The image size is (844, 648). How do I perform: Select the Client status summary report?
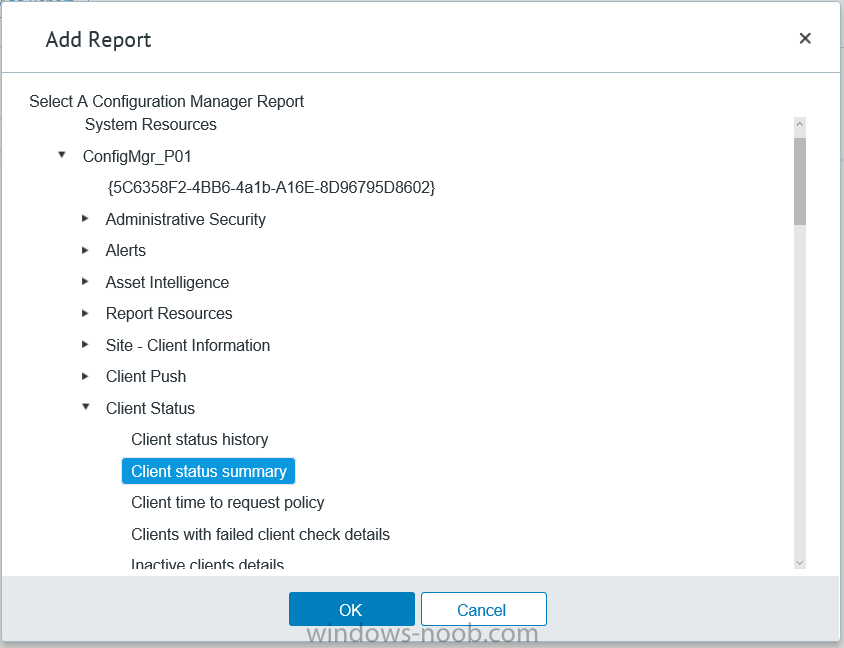208,471
